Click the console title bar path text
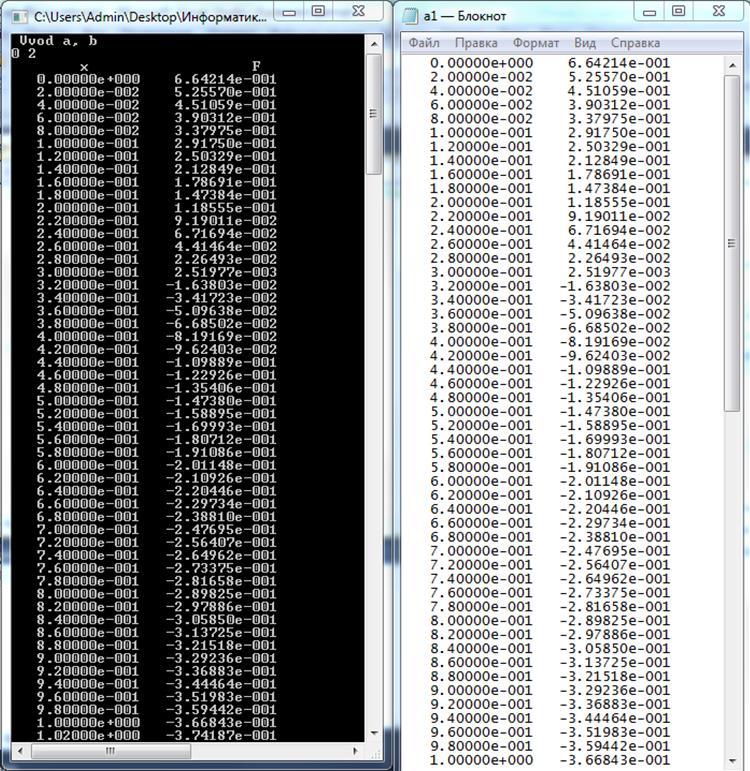 pos(150,17)
